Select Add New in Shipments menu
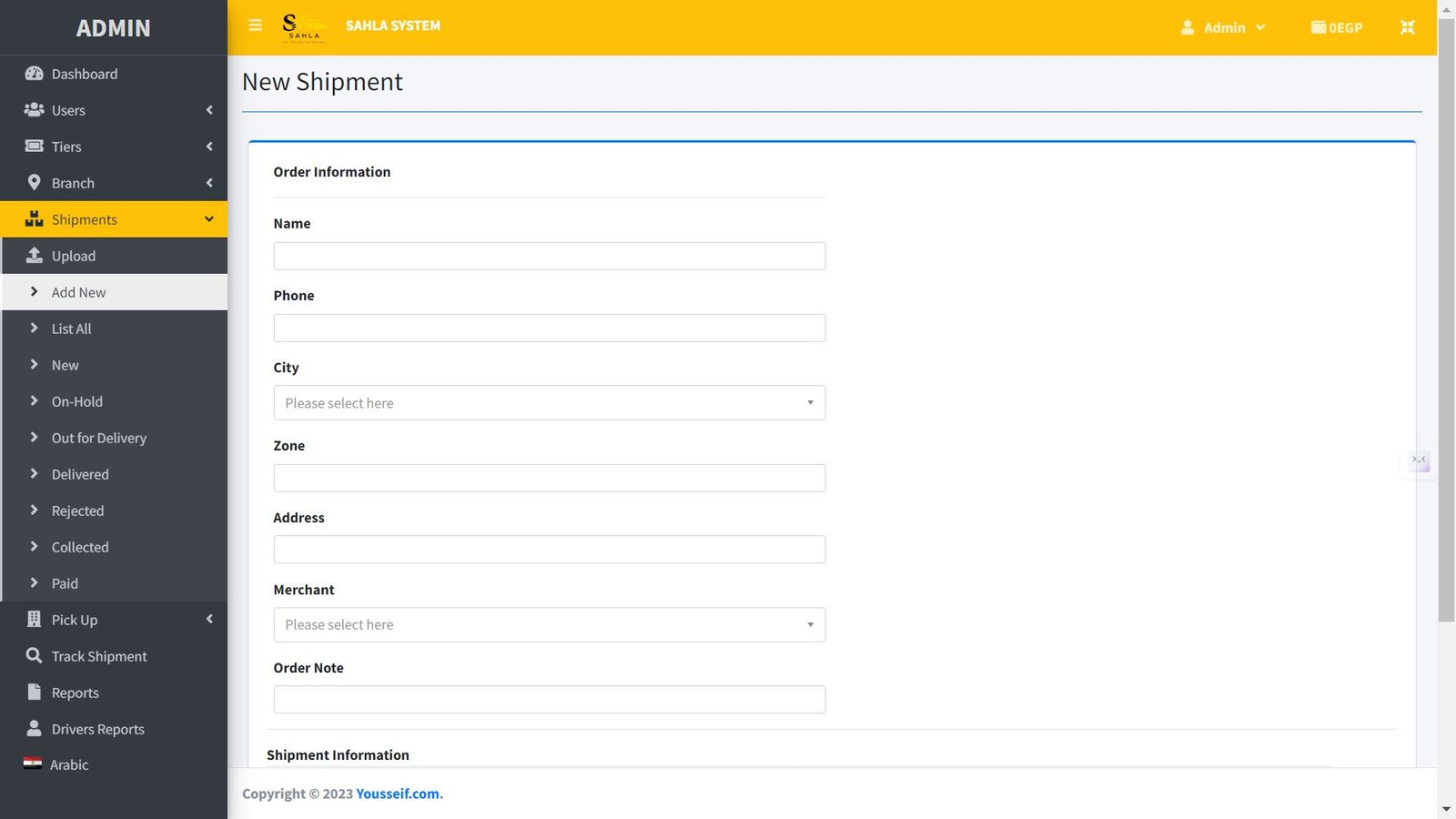The image size is (1456, 819). point(114,292)
